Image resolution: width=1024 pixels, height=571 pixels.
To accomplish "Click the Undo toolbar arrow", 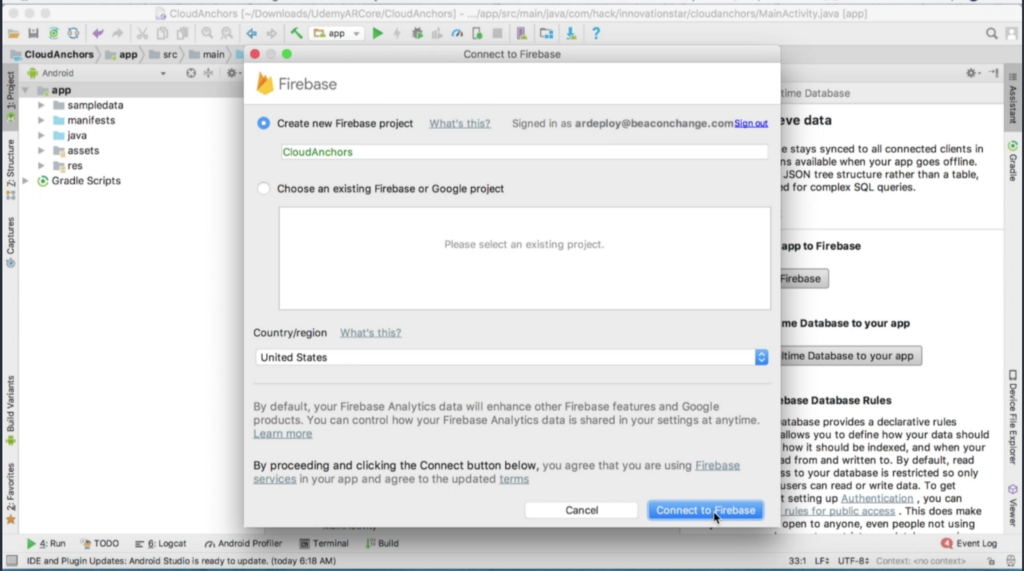I will pos(98,33).
